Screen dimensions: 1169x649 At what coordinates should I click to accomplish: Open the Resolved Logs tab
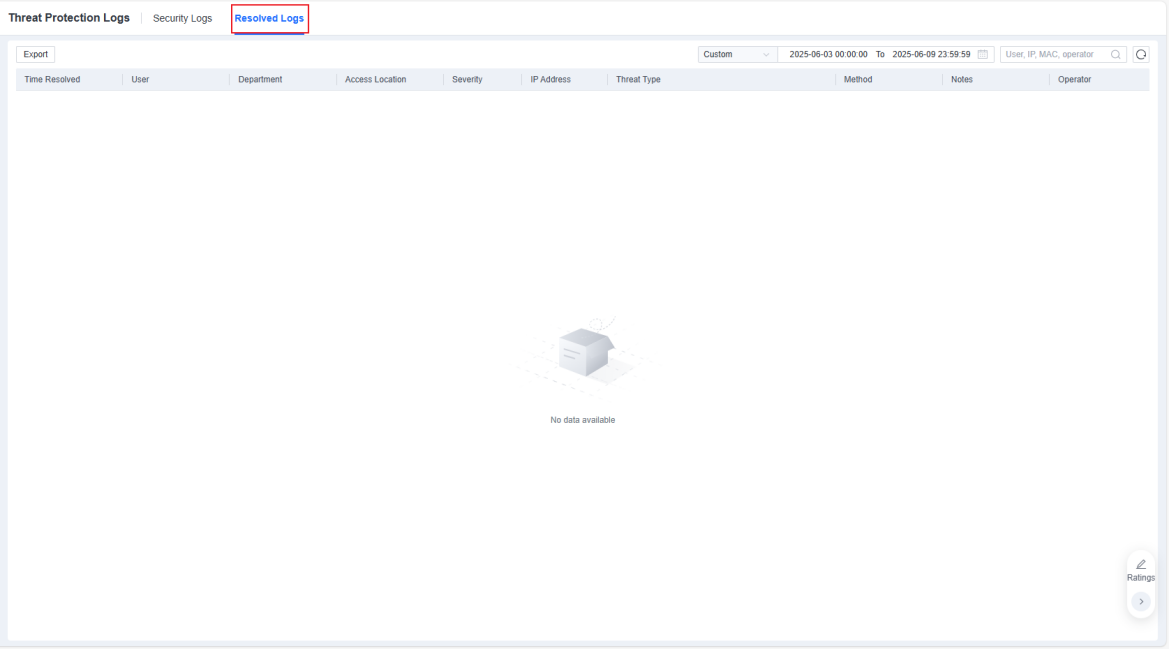(x=269, y=19)
